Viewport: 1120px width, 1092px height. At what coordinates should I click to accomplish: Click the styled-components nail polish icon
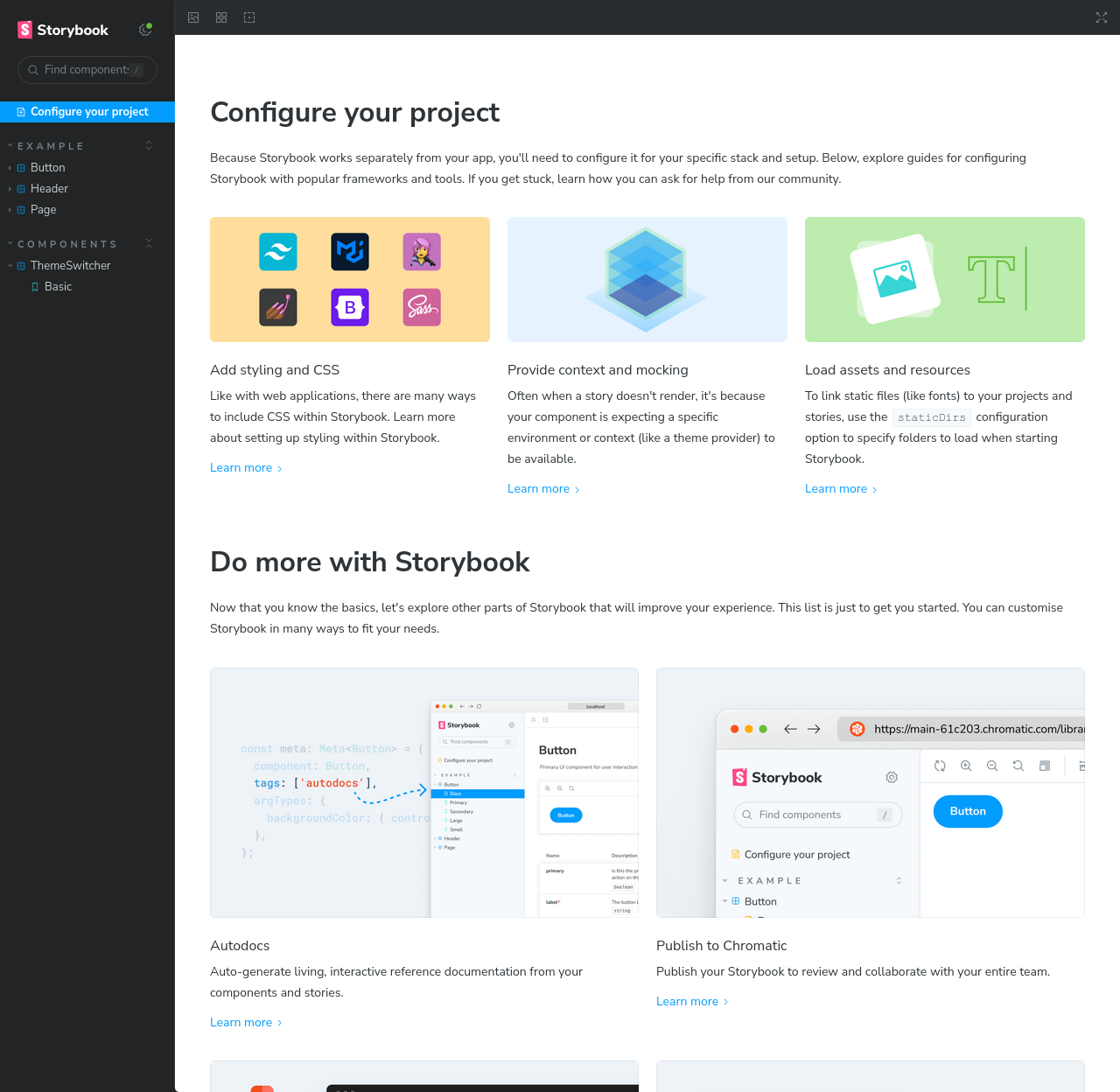pyautogui.click(x=278, y=307)
